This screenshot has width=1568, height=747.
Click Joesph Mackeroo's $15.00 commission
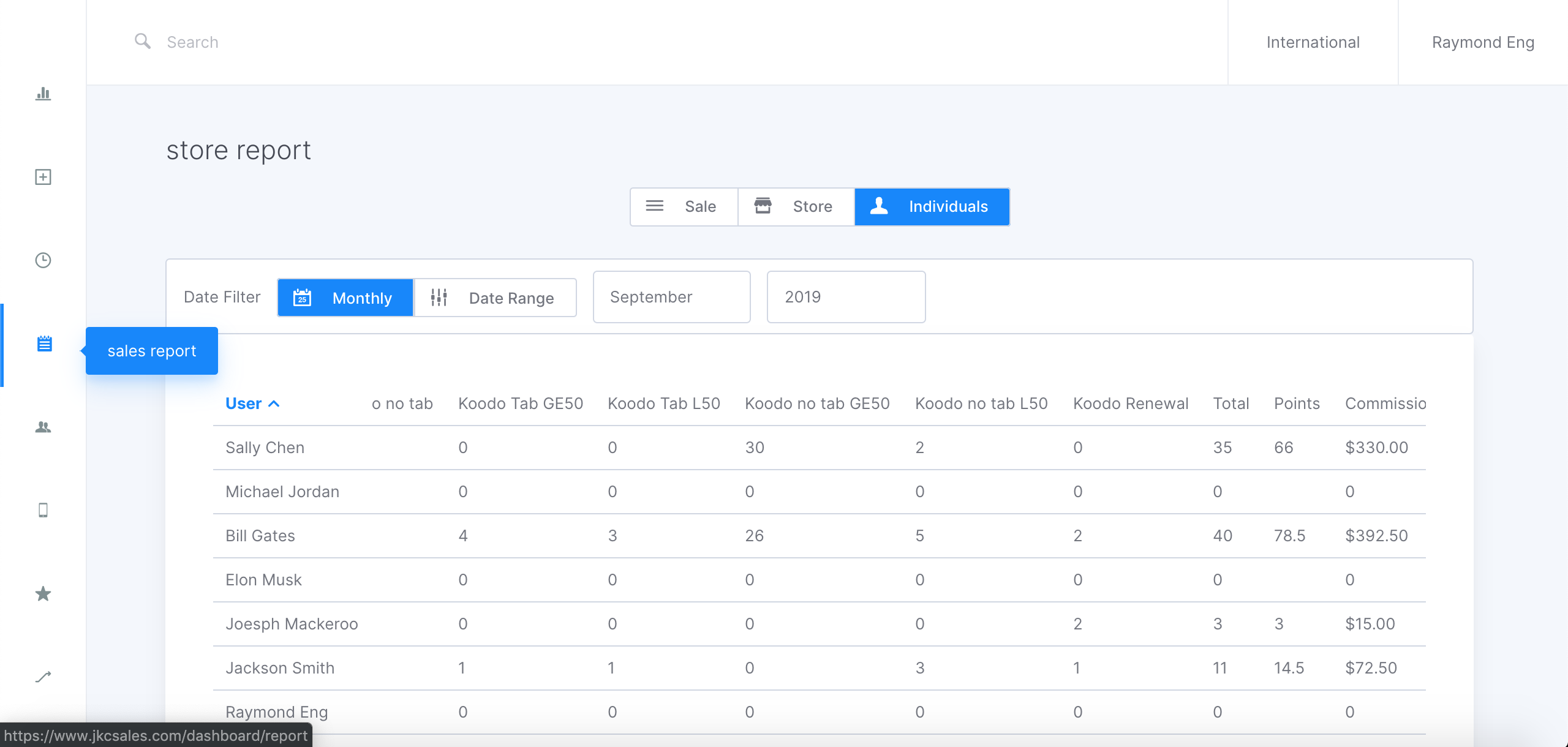click(1370, 624)
